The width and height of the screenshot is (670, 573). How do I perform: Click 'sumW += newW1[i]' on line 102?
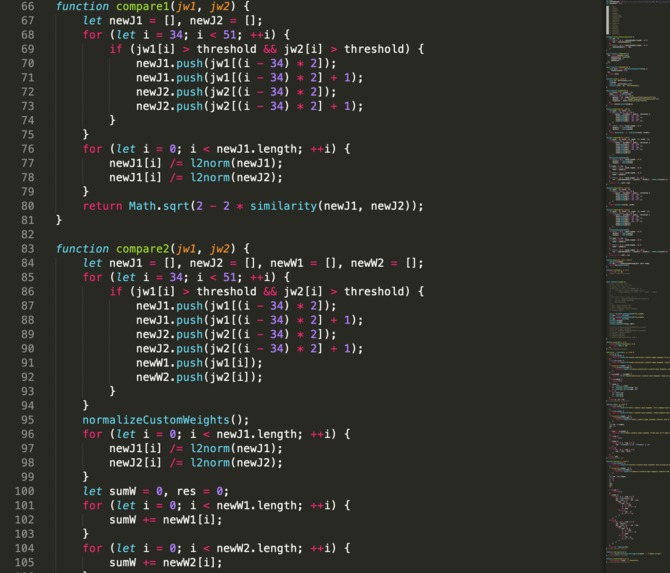click(x=163, y=520)
